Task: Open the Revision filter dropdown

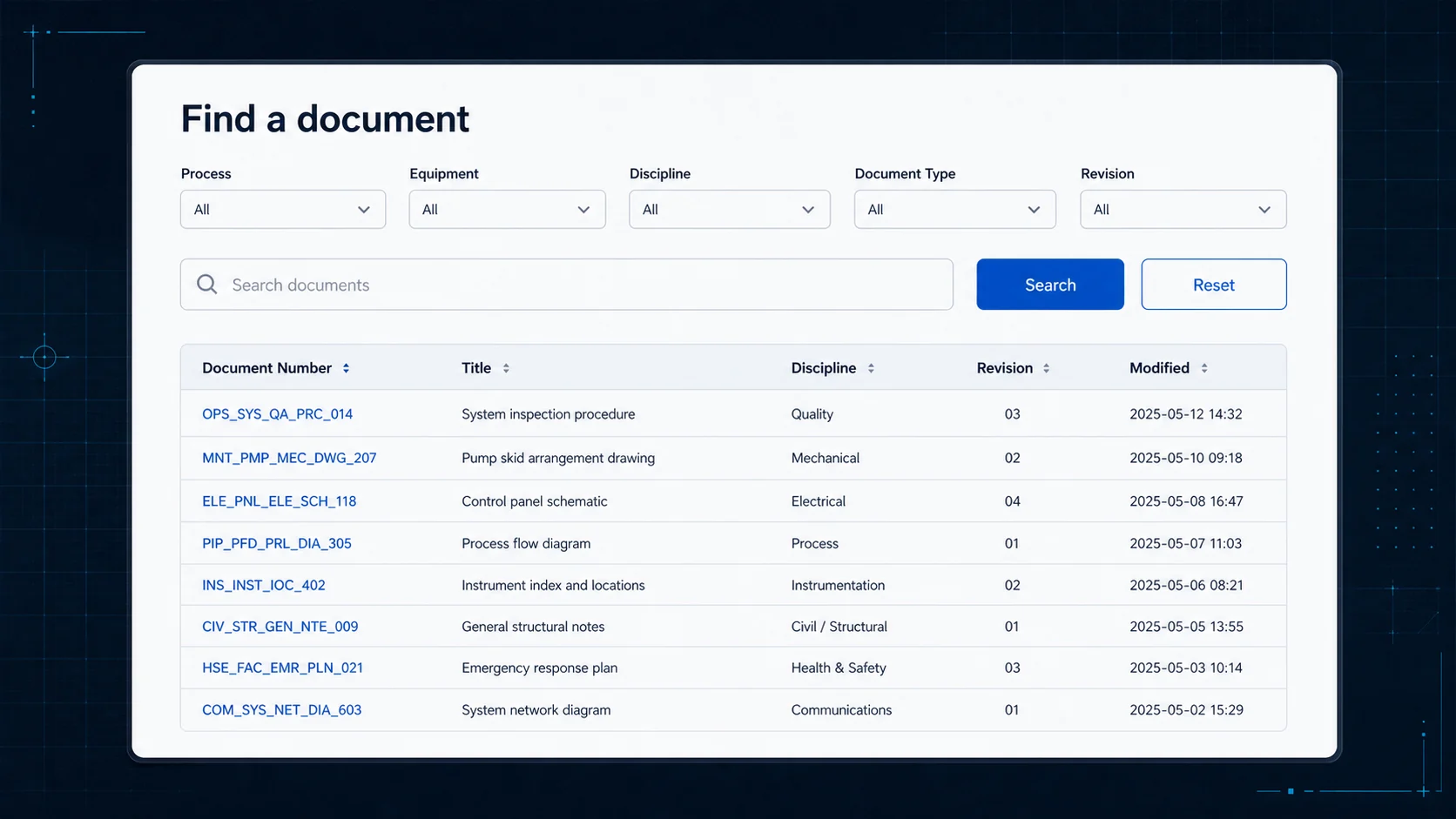Action: pos(1183,210)
